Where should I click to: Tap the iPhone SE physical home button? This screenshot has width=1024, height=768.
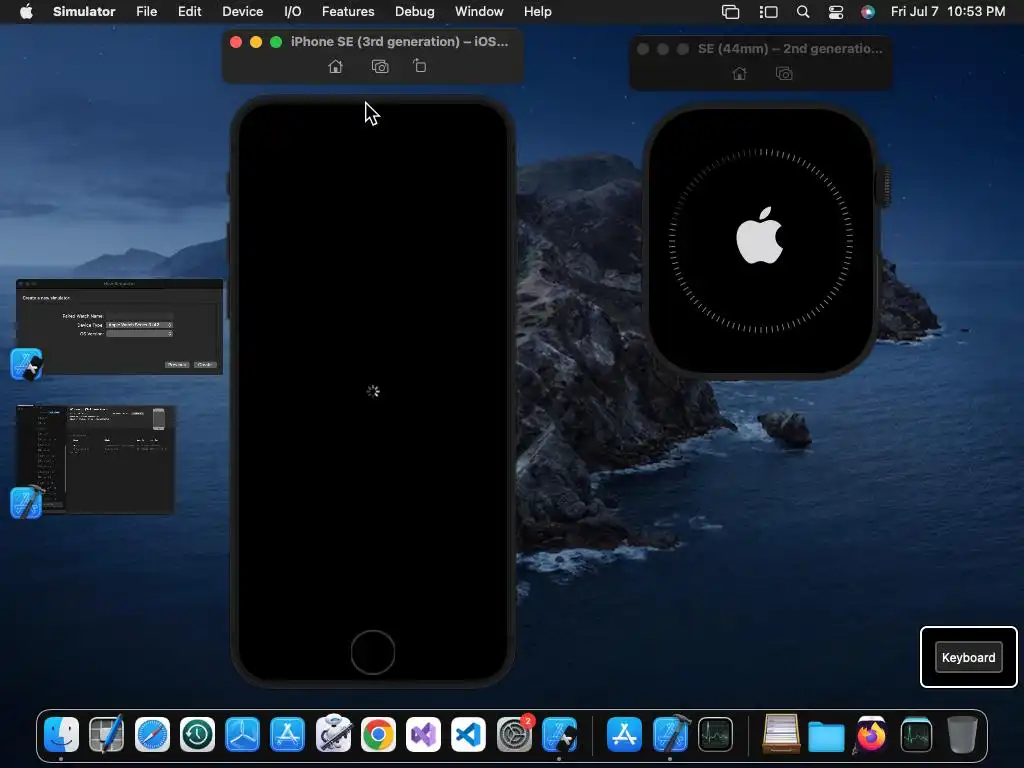pos(373,652)
